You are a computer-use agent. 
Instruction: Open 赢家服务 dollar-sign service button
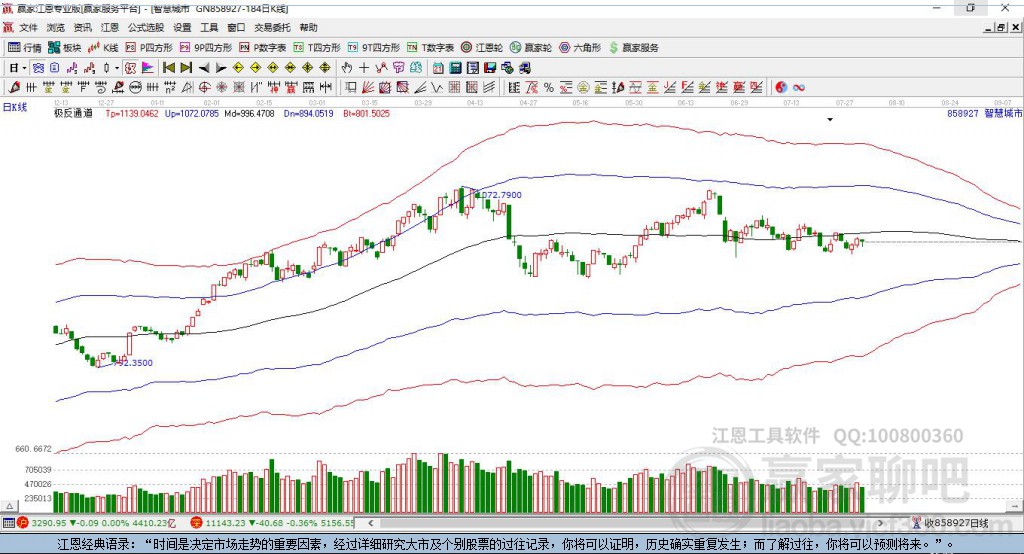[x=633, y=48]
